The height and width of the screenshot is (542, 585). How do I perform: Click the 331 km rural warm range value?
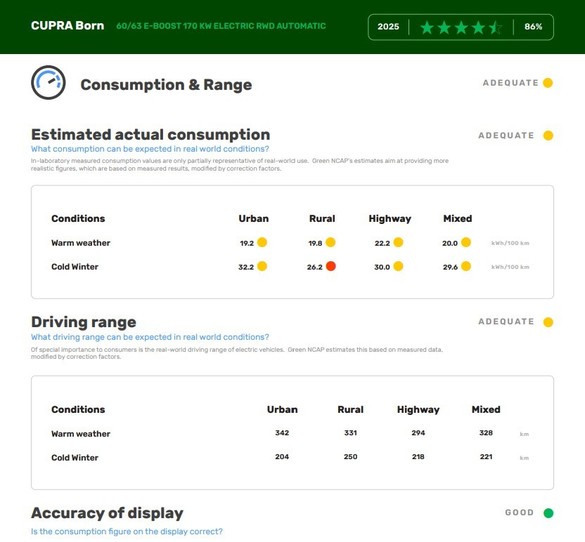pos(350,433)
